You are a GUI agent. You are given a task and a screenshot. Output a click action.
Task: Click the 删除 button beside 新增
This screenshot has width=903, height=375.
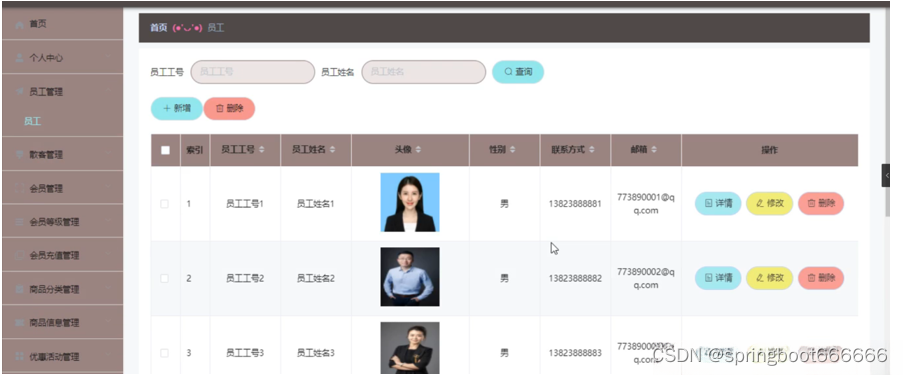pos(229,108)
